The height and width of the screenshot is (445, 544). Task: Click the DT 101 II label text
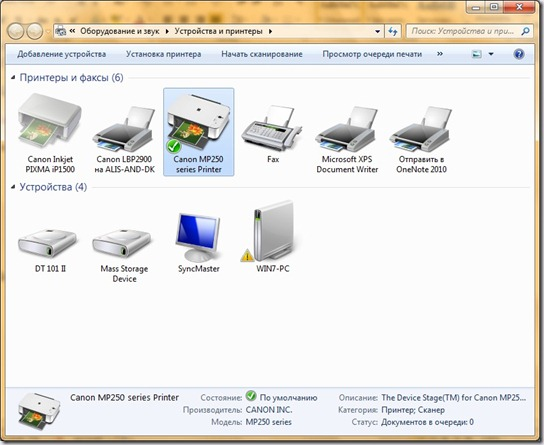coord(50,268)
